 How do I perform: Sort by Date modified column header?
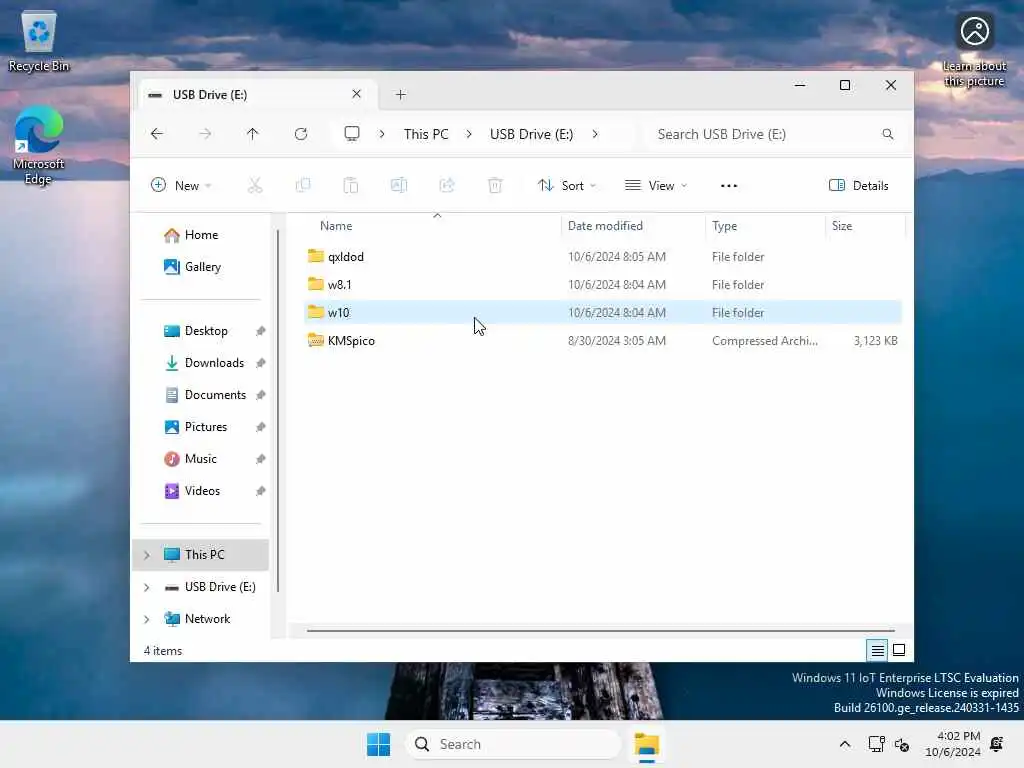633,226
